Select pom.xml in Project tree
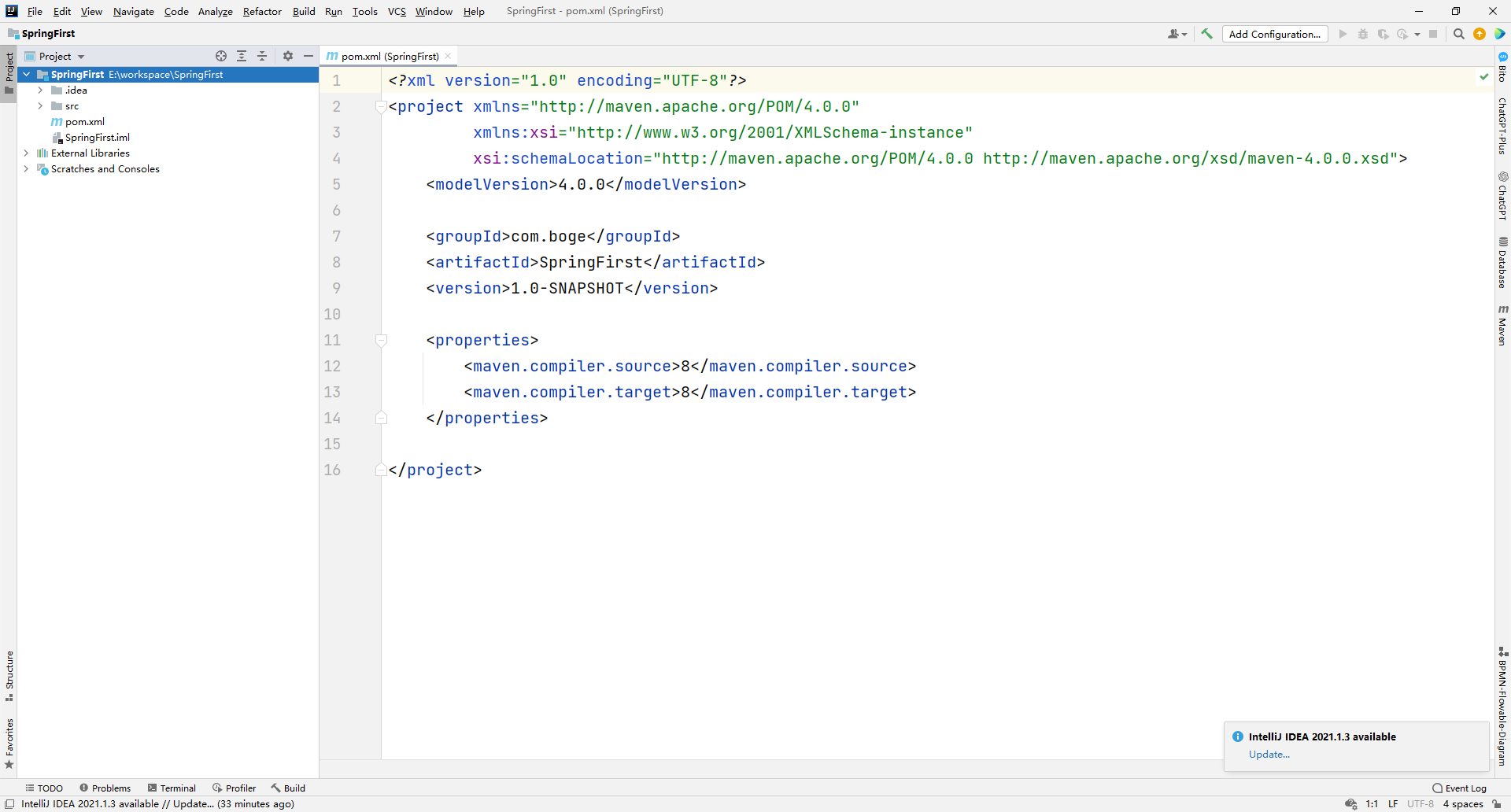The height and width of the screenshot is (812, 1511). 85,121
